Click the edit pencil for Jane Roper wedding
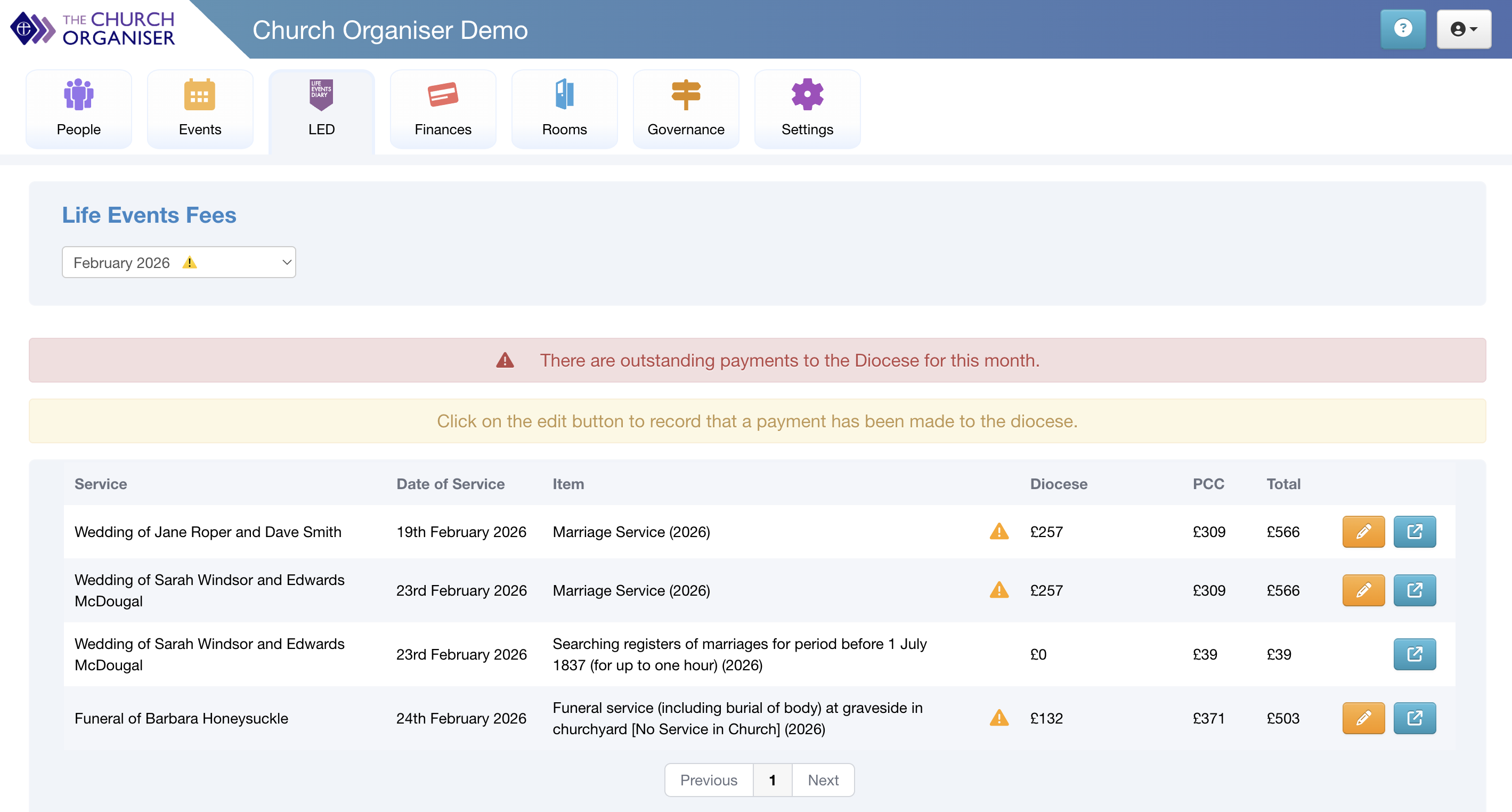This screenshot has height=812, width=1512. pos(1363,531)
